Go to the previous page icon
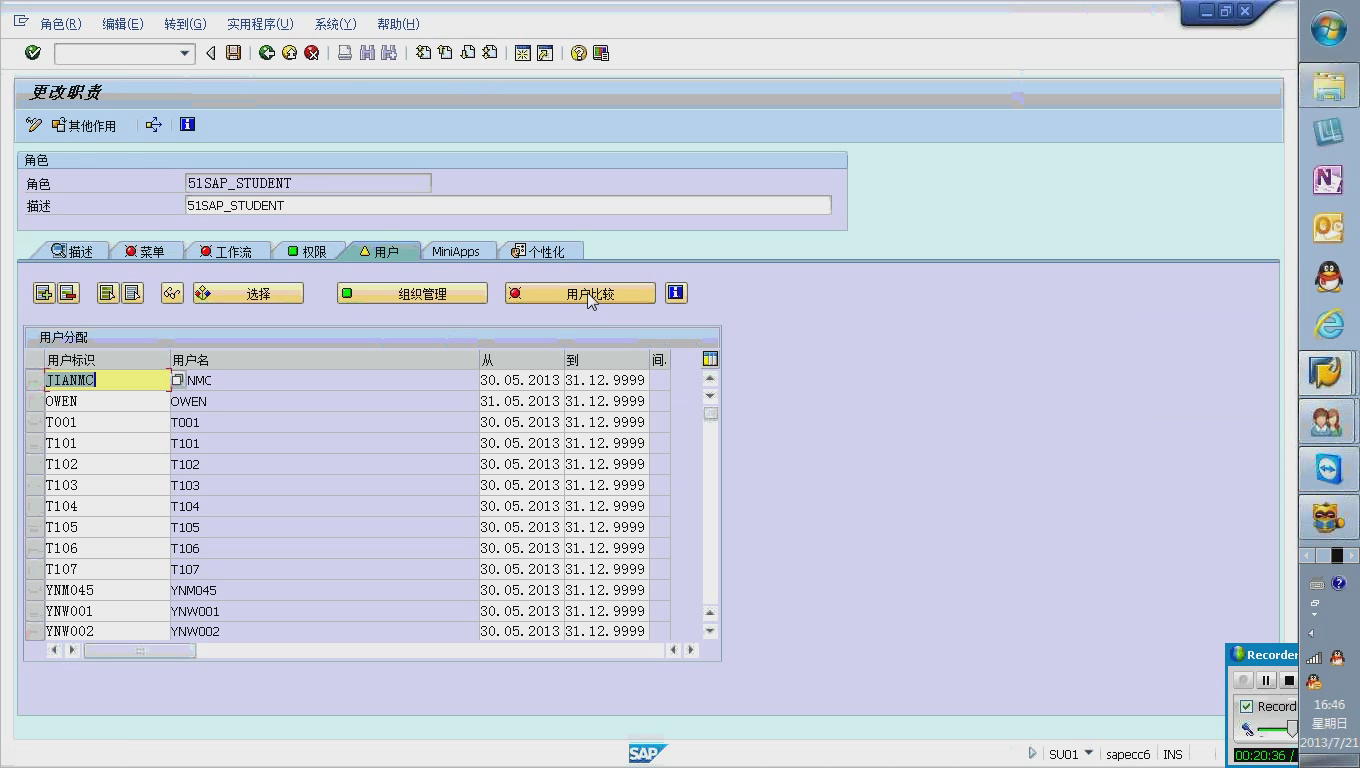The image size is (1360, 768). click(x=445, y=53)
